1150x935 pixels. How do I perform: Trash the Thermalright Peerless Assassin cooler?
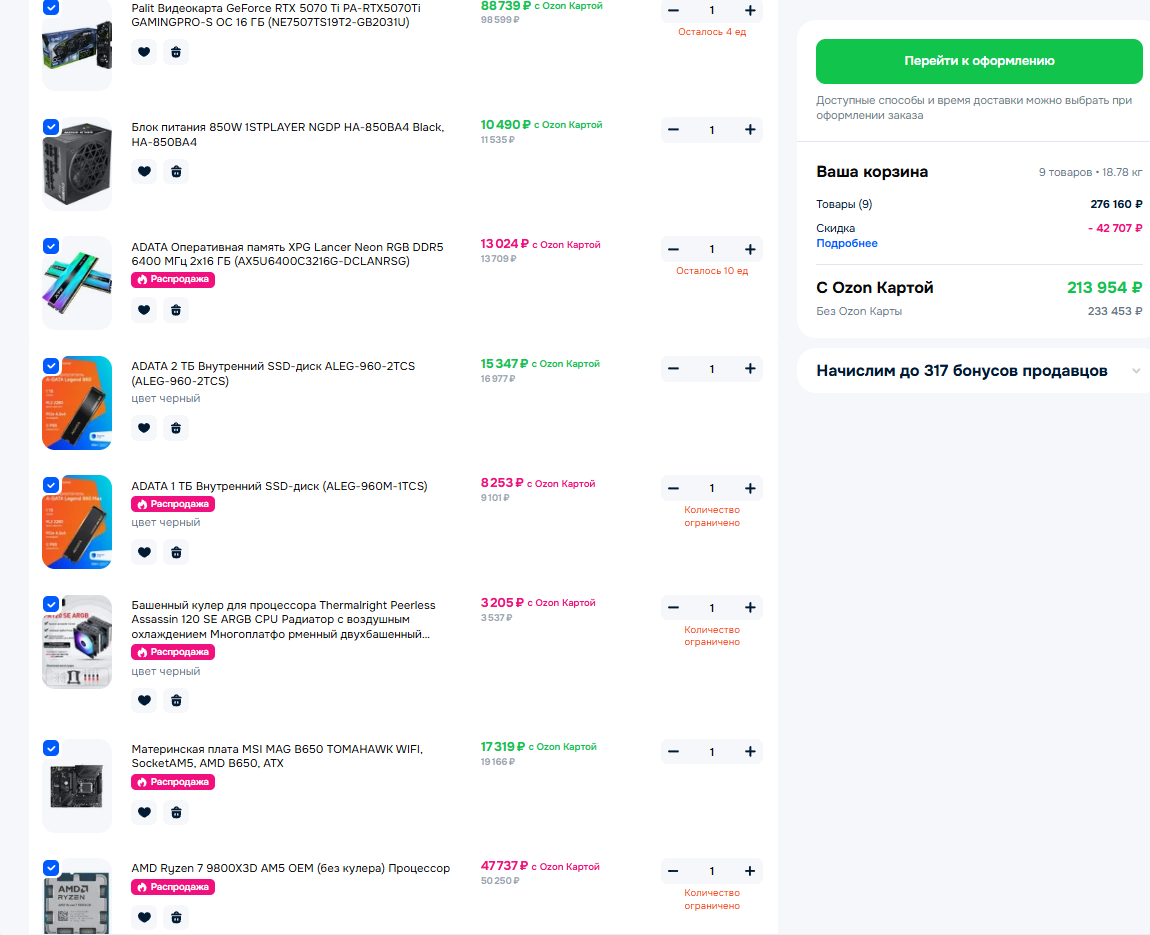(176, 700)
